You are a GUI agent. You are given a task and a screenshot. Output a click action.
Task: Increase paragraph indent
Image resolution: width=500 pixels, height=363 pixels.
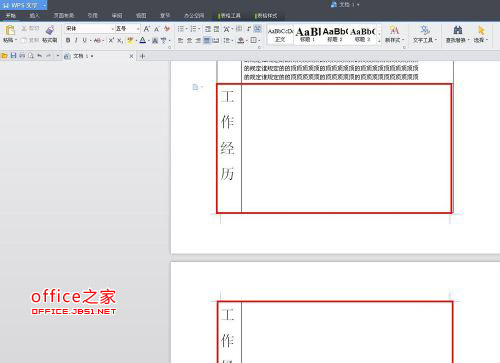[216, 29]
